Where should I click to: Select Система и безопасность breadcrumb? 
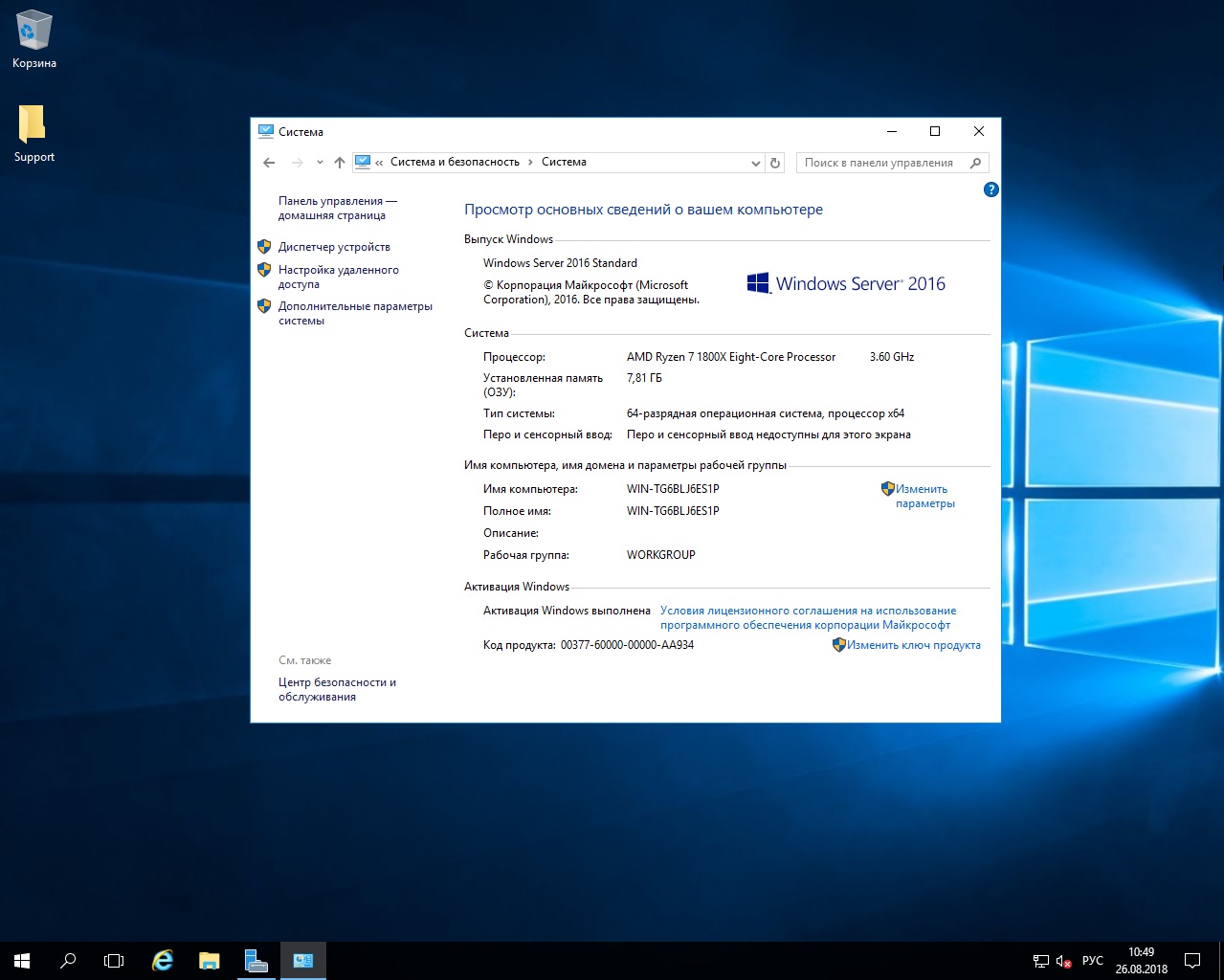pyautogui.click(x=455, y=162)
